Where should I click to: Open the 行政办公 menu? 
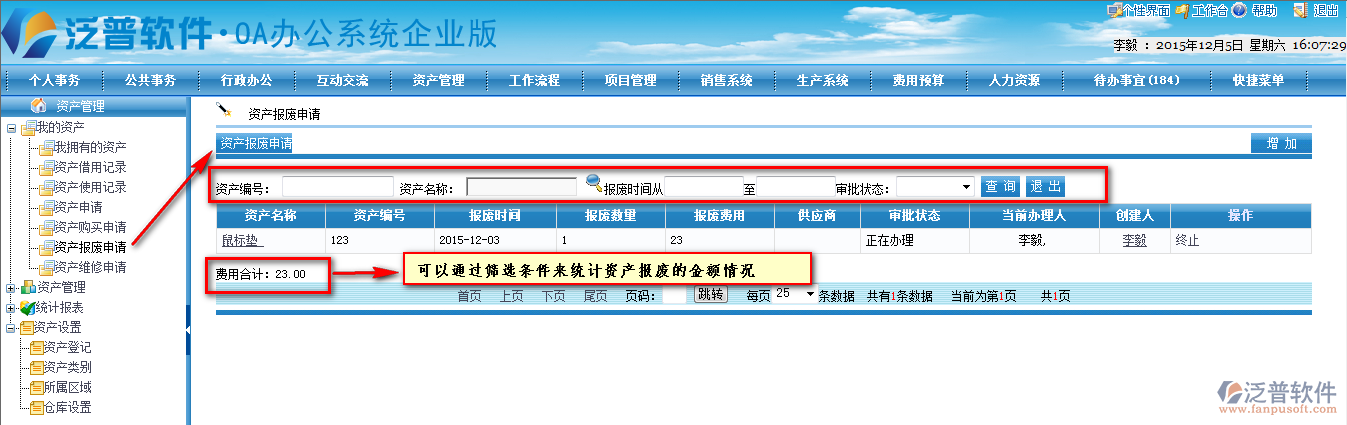[246, 81]
